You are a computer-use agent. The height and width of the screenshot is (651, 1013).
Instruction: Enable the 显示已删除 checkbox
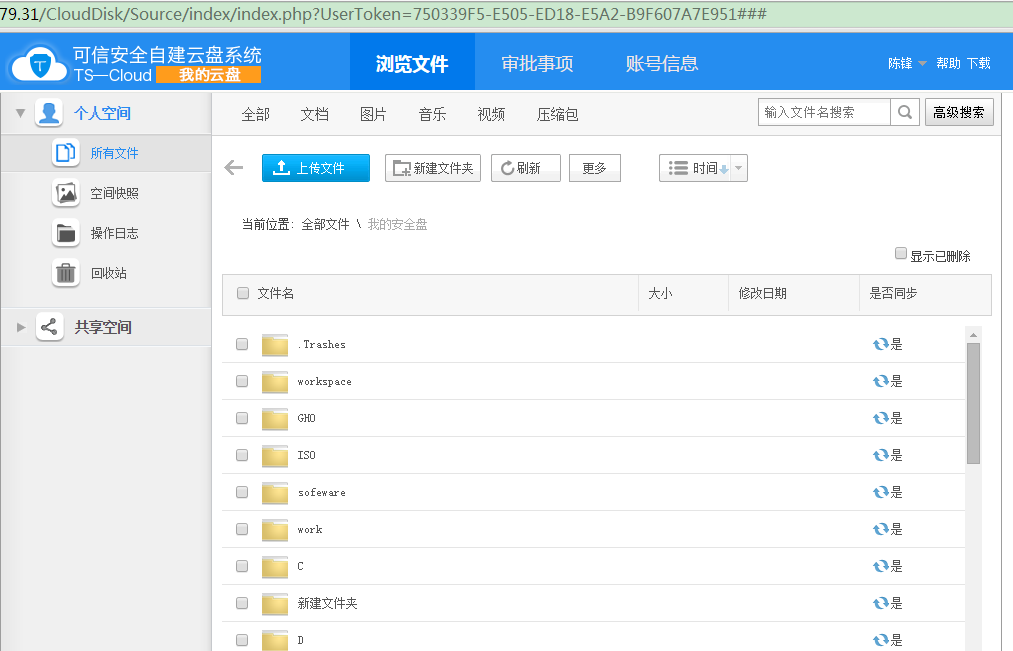[x=901, y=253]
